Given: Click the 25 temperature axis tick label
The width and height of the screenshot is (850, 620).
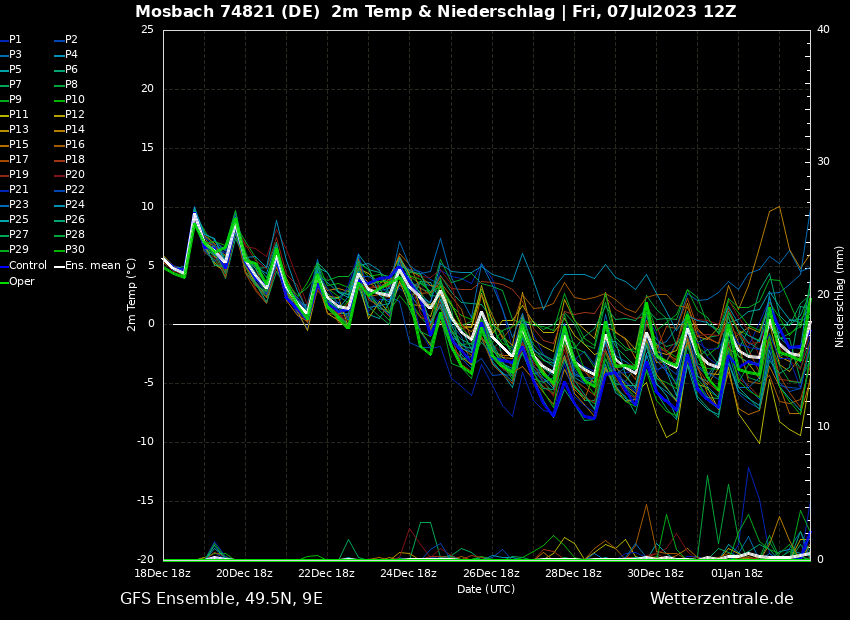Looking at the screenshot, I should [x=147, y=30].
